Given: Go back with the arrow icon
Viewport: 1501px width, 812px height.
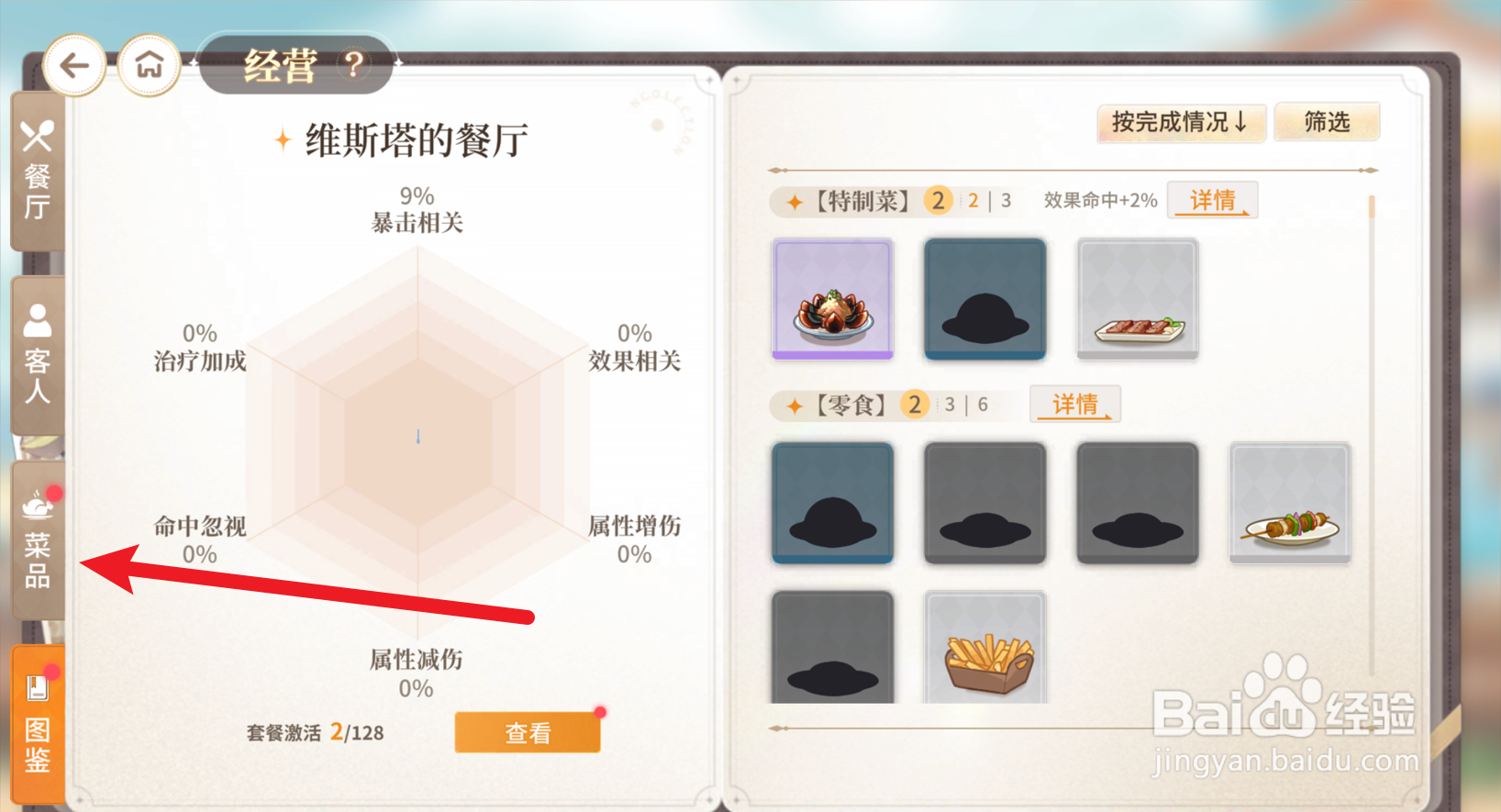Looking at the screenshot, I should 74,65.
